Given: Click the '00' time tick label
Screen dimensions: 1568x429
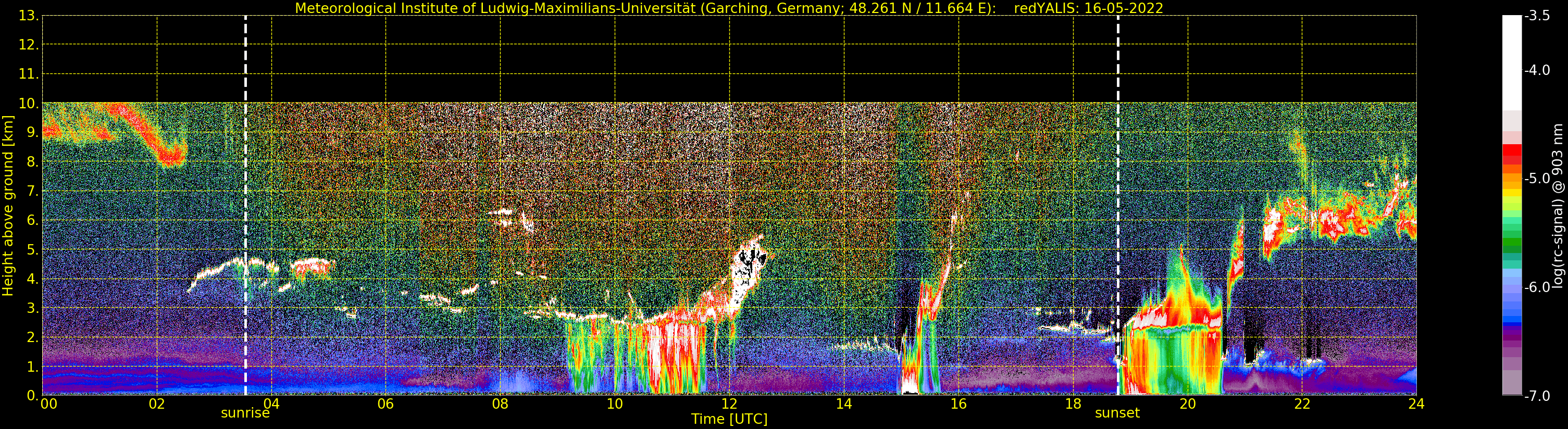Looking at the screenshot, I should coord(48,404).
